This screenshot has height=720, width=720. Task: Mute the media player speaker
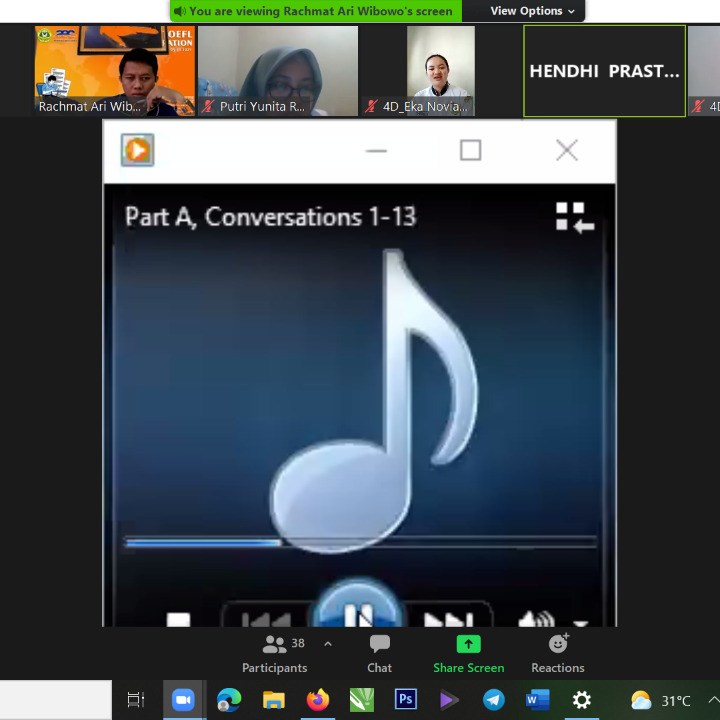[x=535, y=620]
